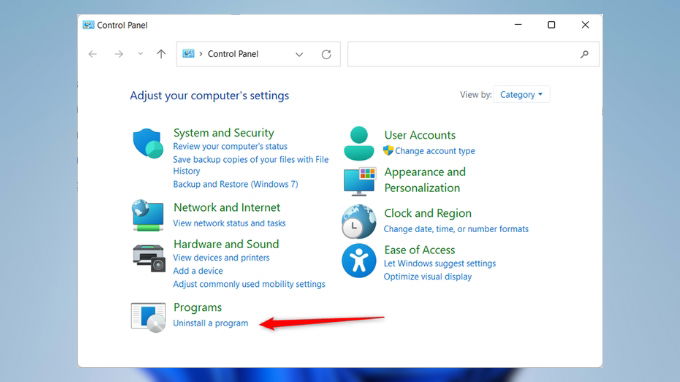Click Uninstall a program link
This screenshot has width=680, height=382.
click(x=210, y=323)
